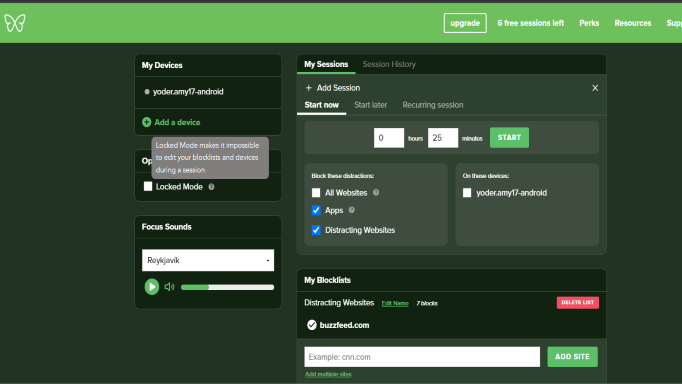The width and height of the screenshot is (682, 384).
Task: Click the help icon next to All Websites
Action: [376, 192]
